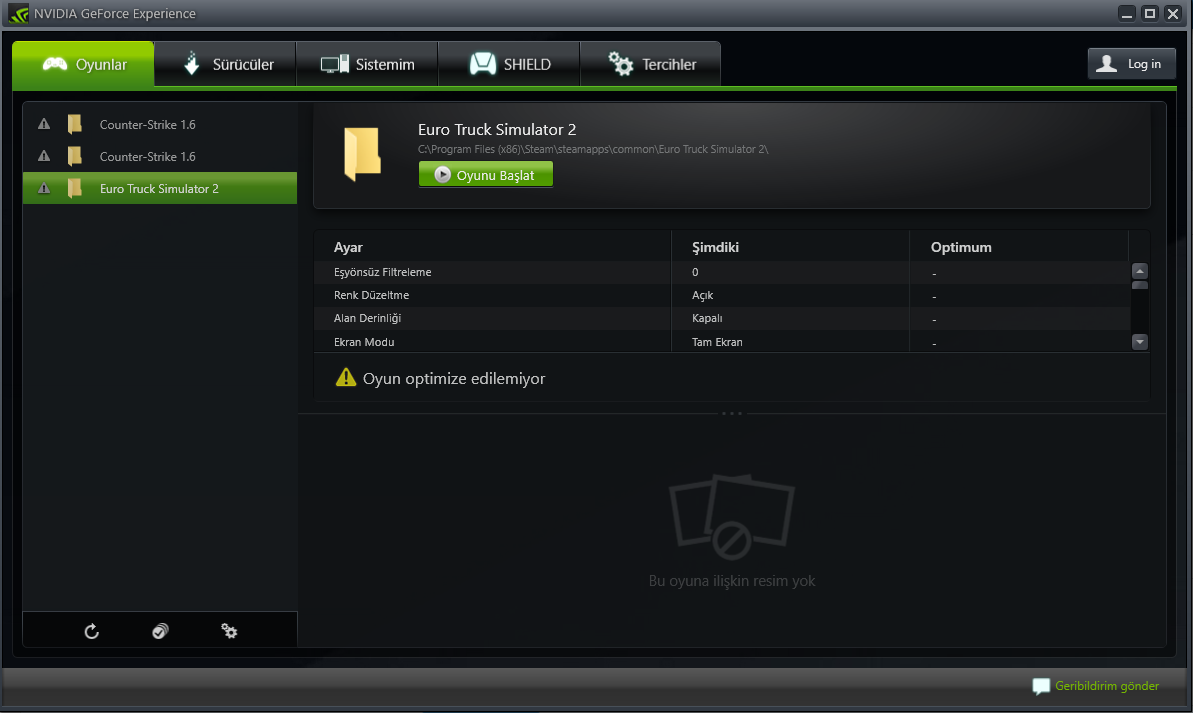This screenshot has height=713, width=1193.
Task: Click the Bu oyuna ilişkin resim yok text
Action: 731,581
